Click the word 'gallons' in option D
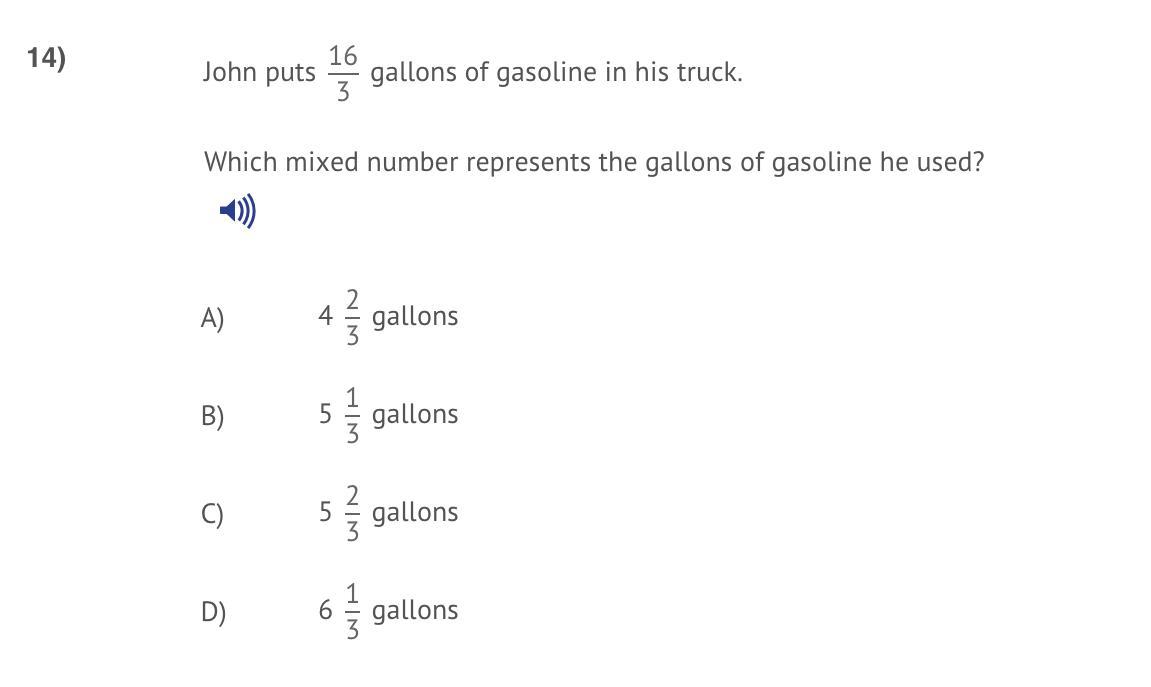The image size is (1151, 687). 415,611
